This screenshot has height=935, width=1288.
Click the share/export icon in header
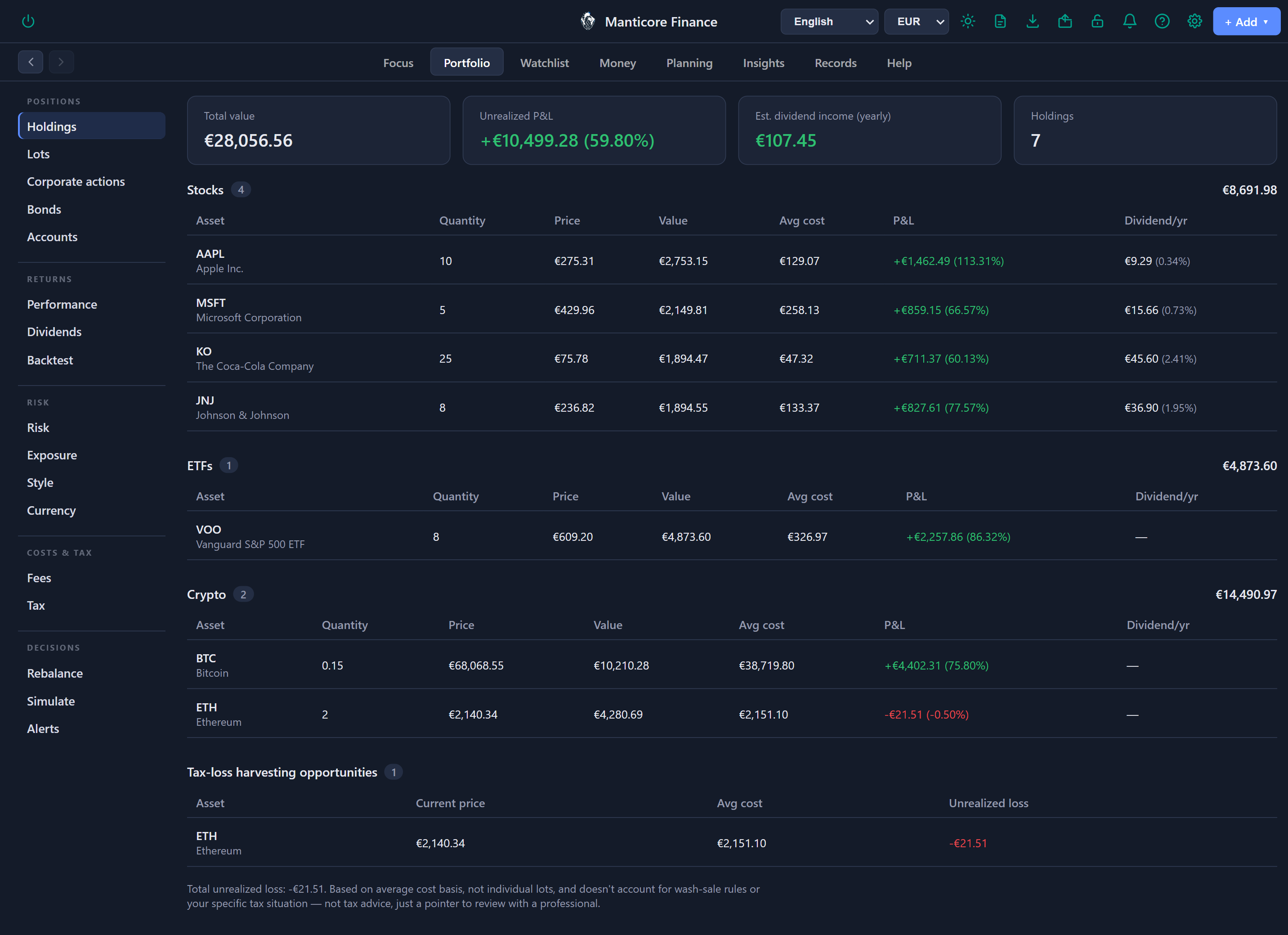pos(1065,22)
